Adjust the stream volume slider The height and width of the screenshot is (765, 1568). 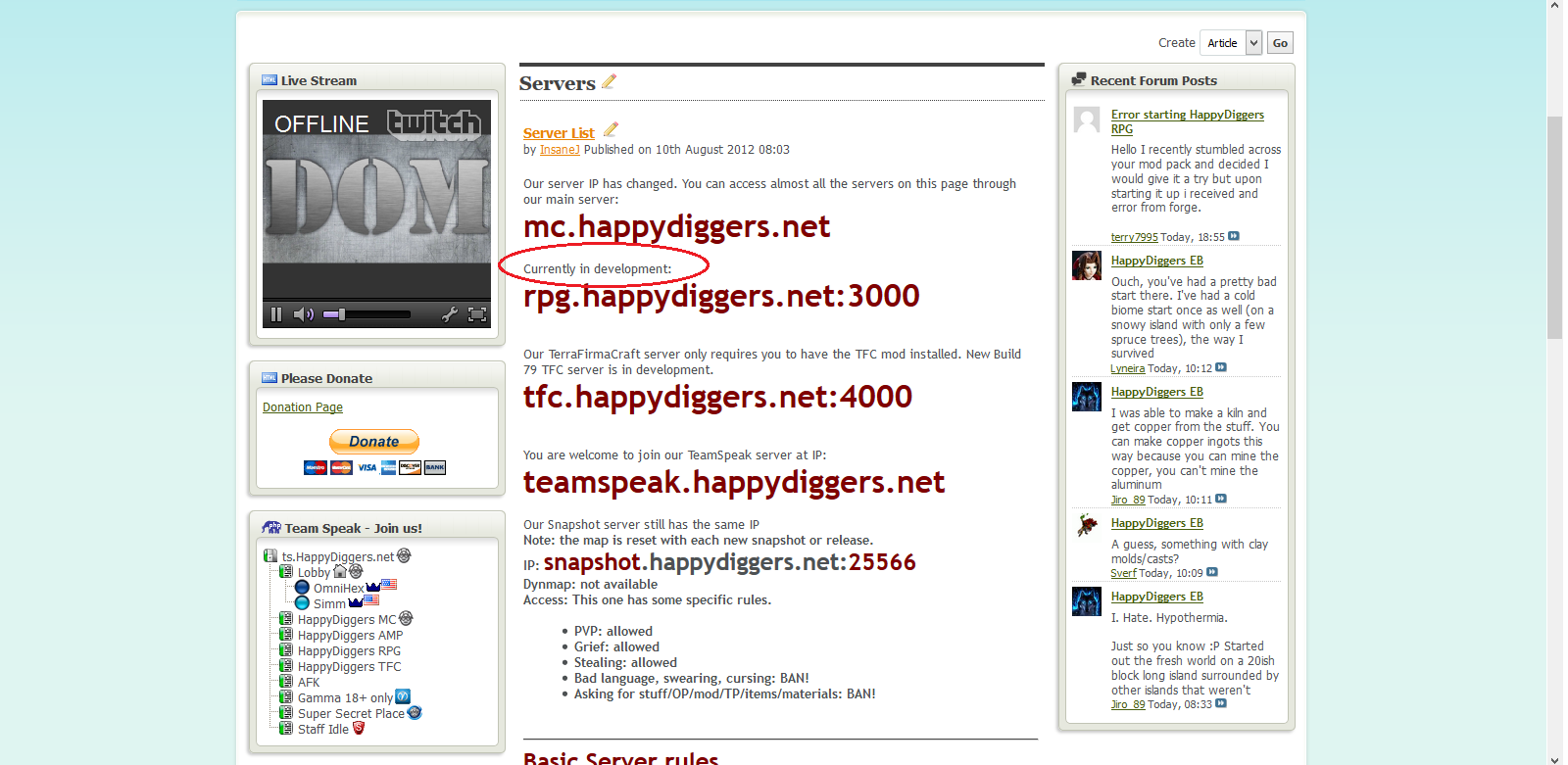[367, 314]
